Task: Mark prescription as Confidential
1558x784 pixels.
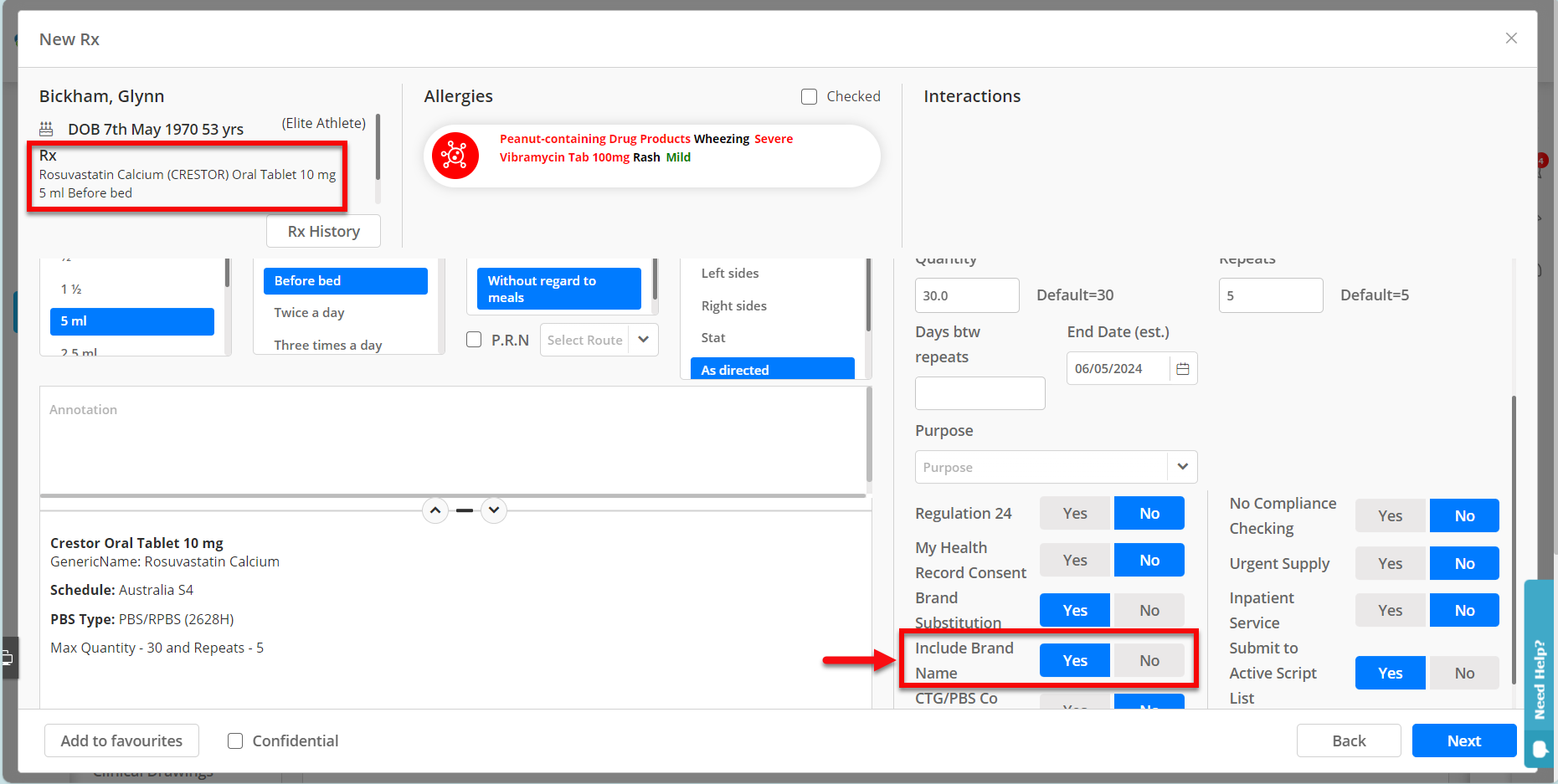Action: (235, 740)
